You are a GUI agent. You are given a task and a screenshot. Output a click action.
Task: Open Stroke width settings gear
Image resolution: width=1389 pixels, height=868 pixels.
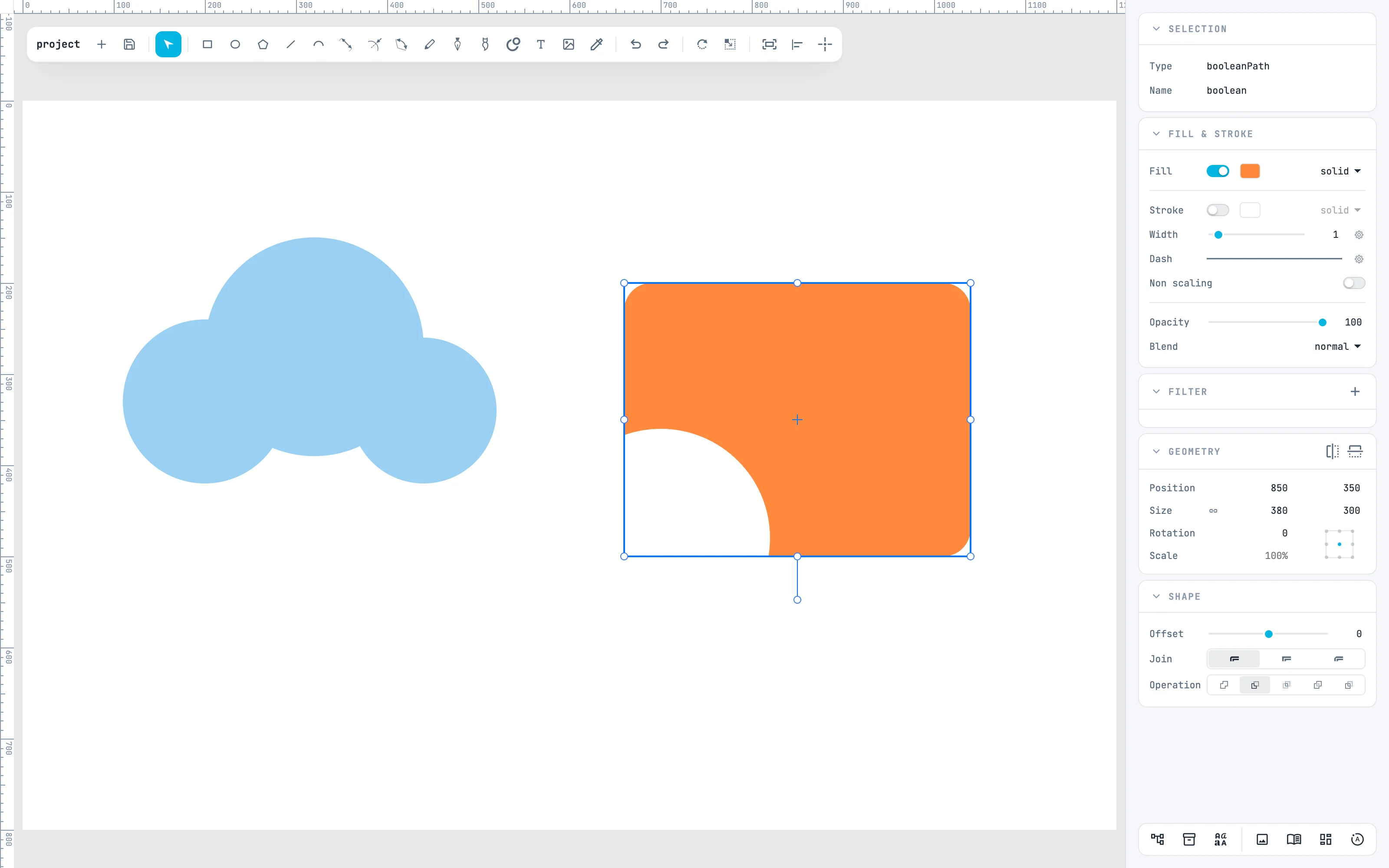[x=1359, y=235]
